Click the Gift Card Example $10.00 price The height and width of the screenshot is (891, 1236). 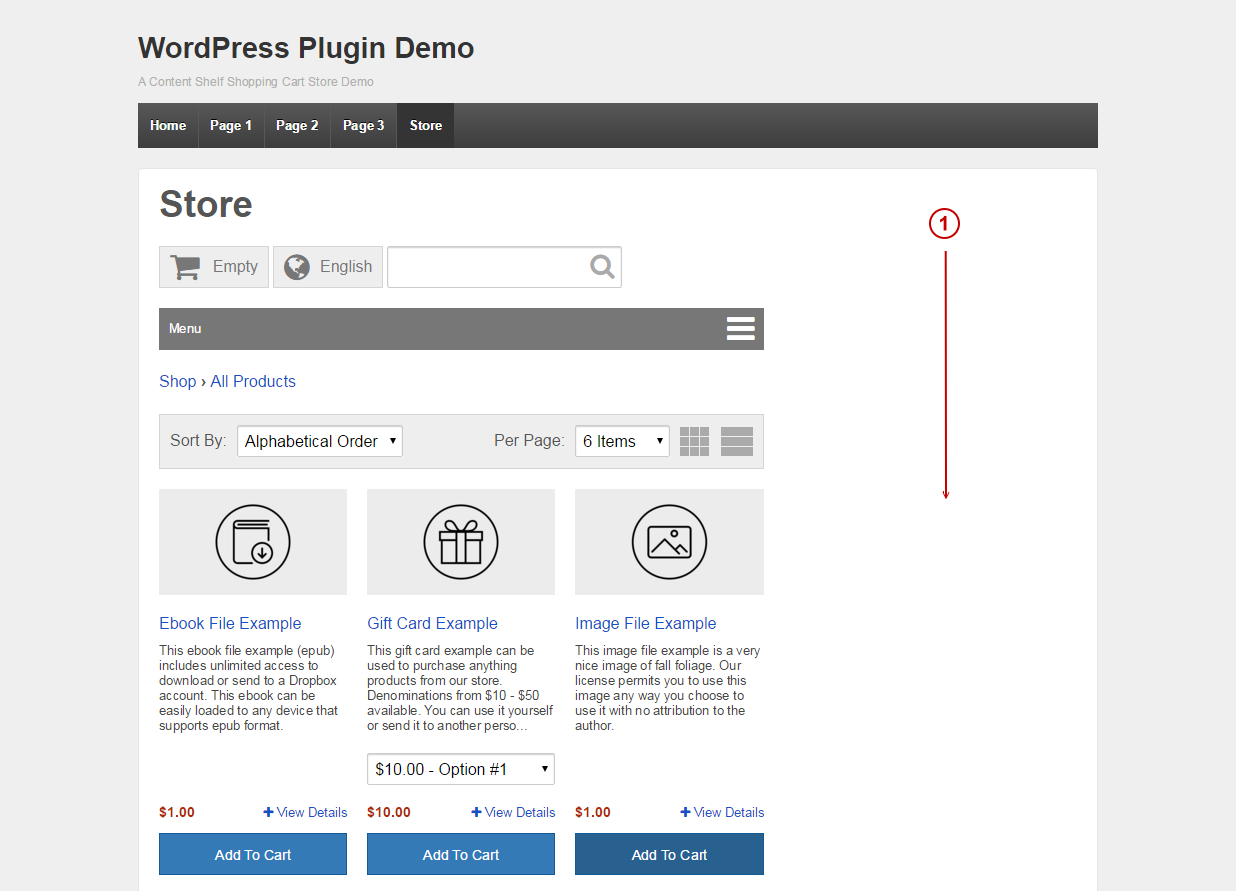pos(389,812)
